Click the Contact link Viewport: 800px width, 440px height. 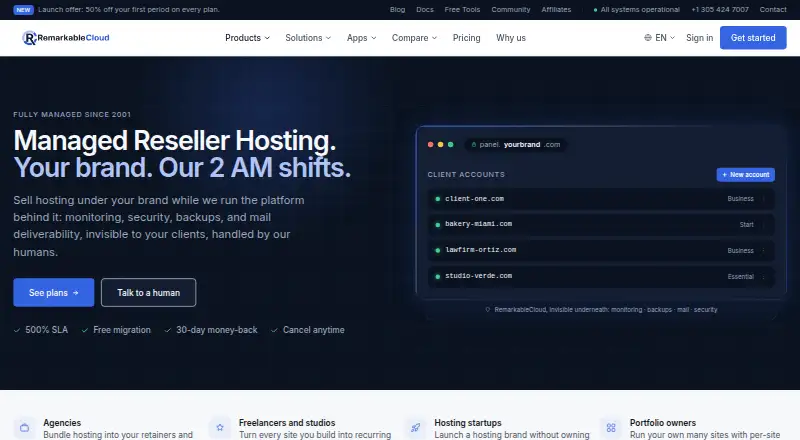pos(773,10)
